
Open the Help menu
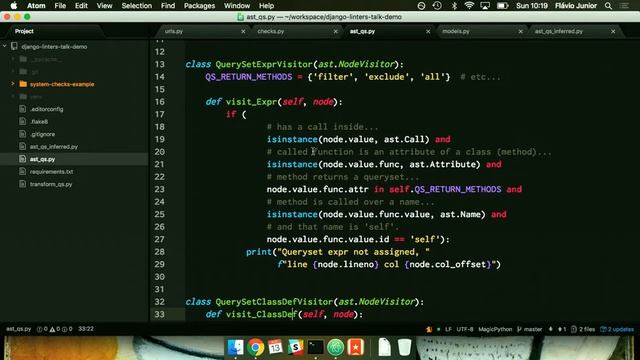[x=267, y=6]
